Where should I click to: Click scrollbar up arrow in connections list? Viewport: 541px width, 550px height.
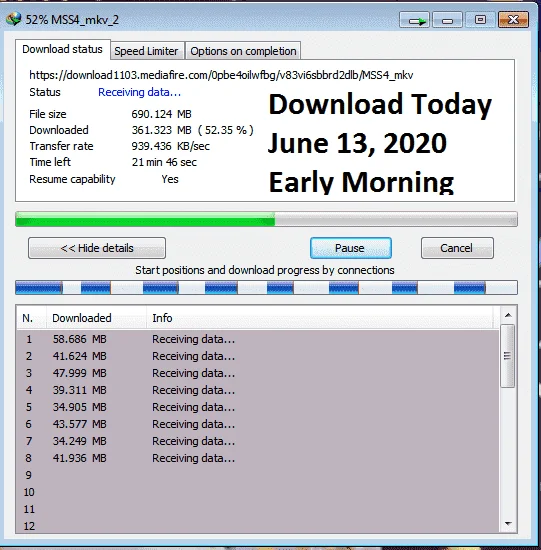508,315
